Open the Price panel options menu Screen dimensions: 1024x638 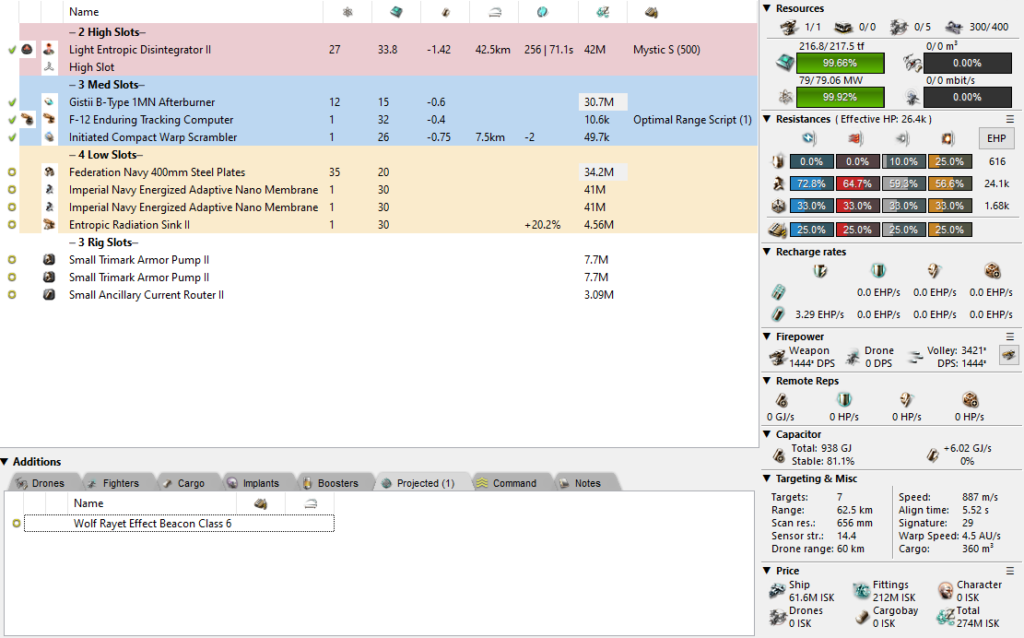[x=1009, y=571]
